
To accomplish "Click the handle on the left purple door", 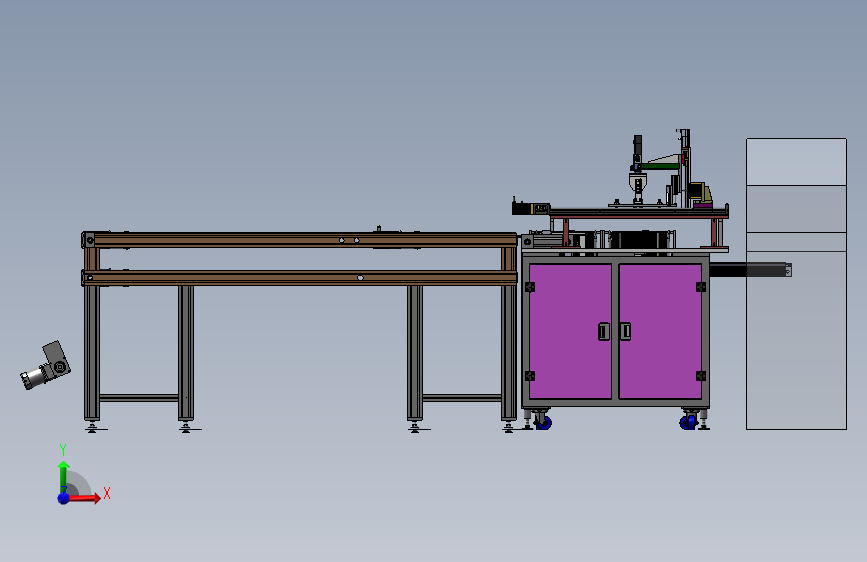I will pyautogui.click(x=604, y=331).
